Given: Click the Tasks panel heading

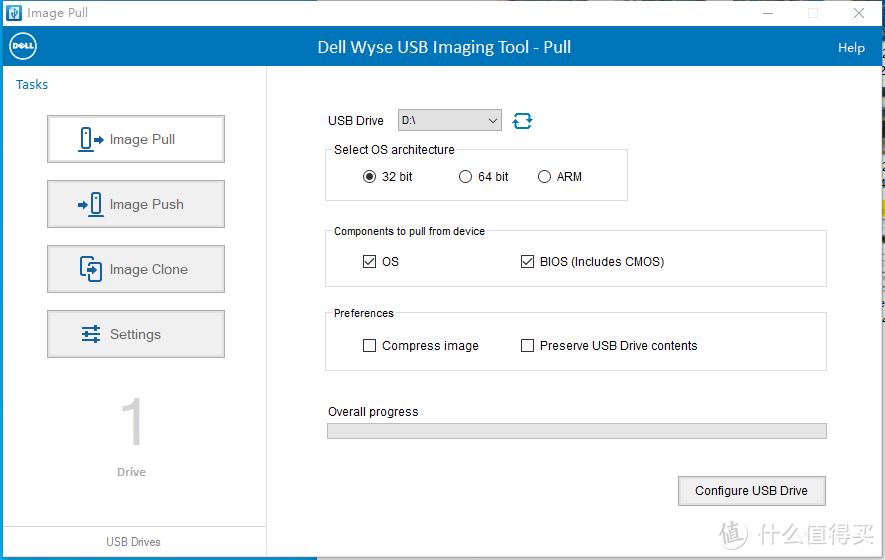Looking at the screenshot, I should pos(32,85).
